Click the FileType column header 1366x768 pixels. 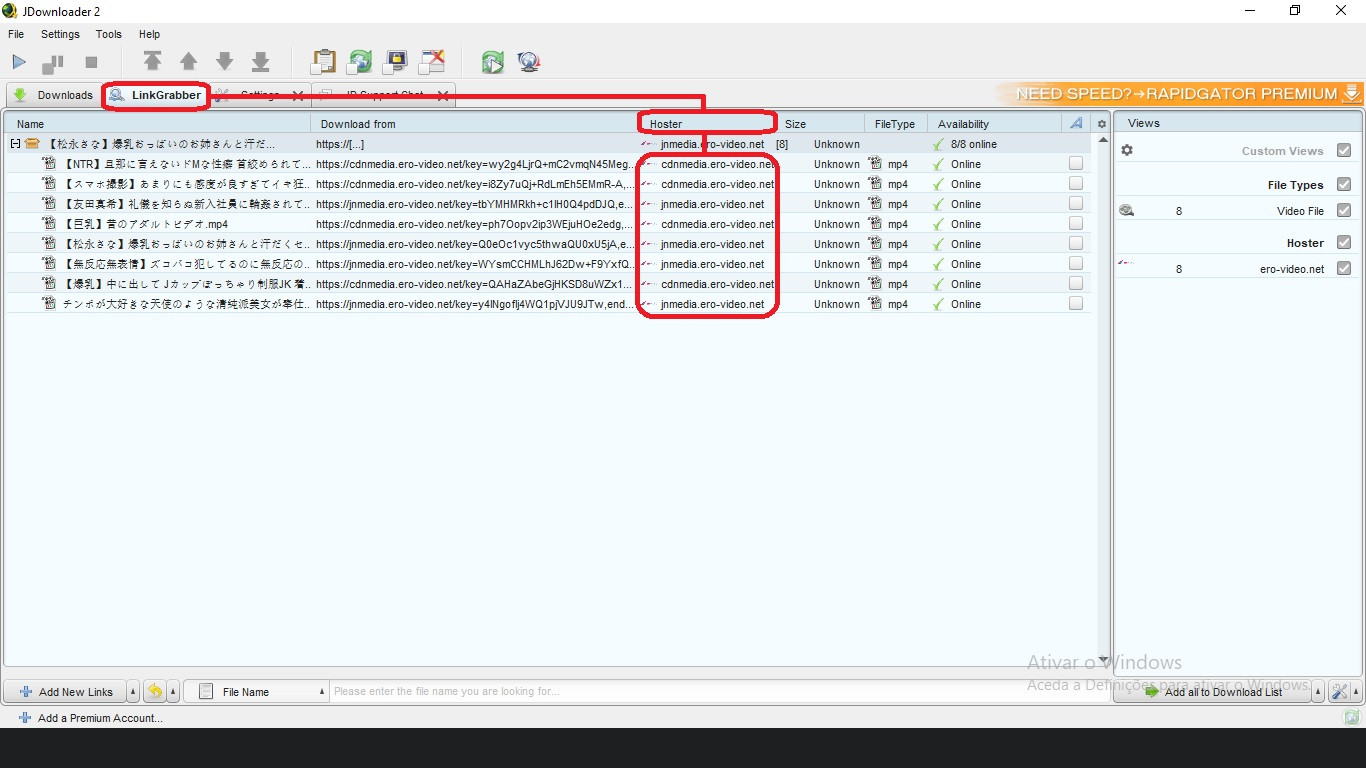point(895,124)
